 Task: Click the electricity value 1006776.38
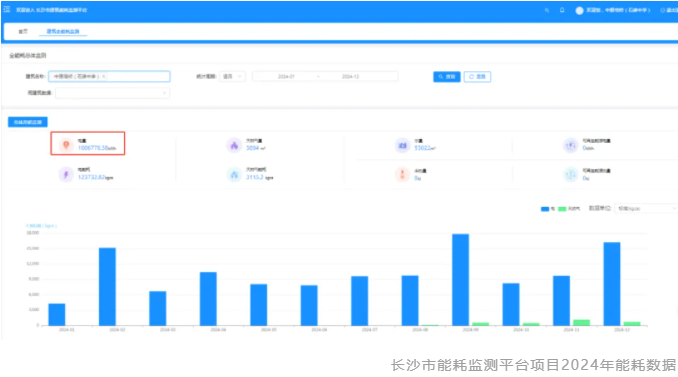pos(93,148)
